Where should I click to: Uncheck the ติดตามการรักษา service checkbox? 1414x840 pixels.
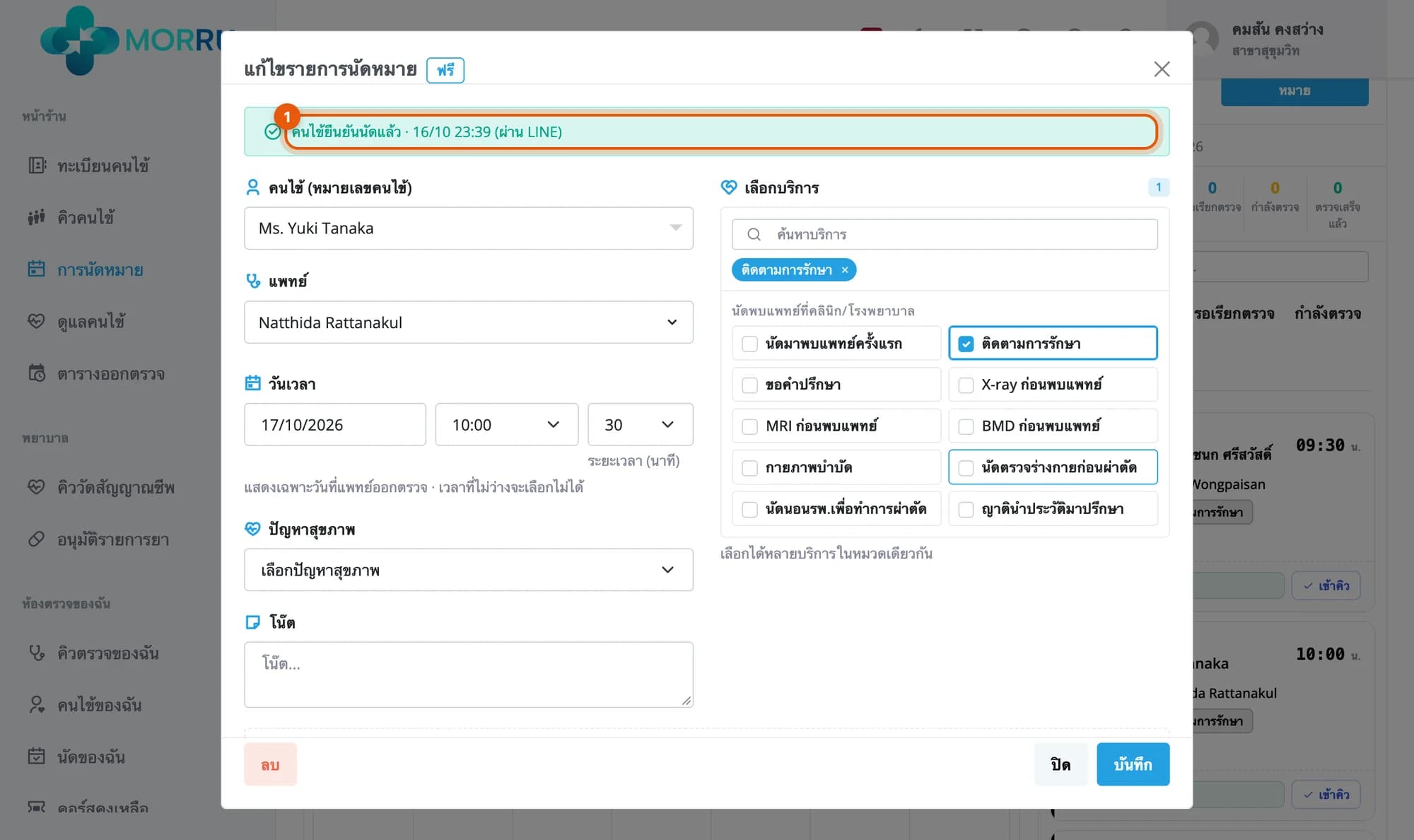coord(966,344)
